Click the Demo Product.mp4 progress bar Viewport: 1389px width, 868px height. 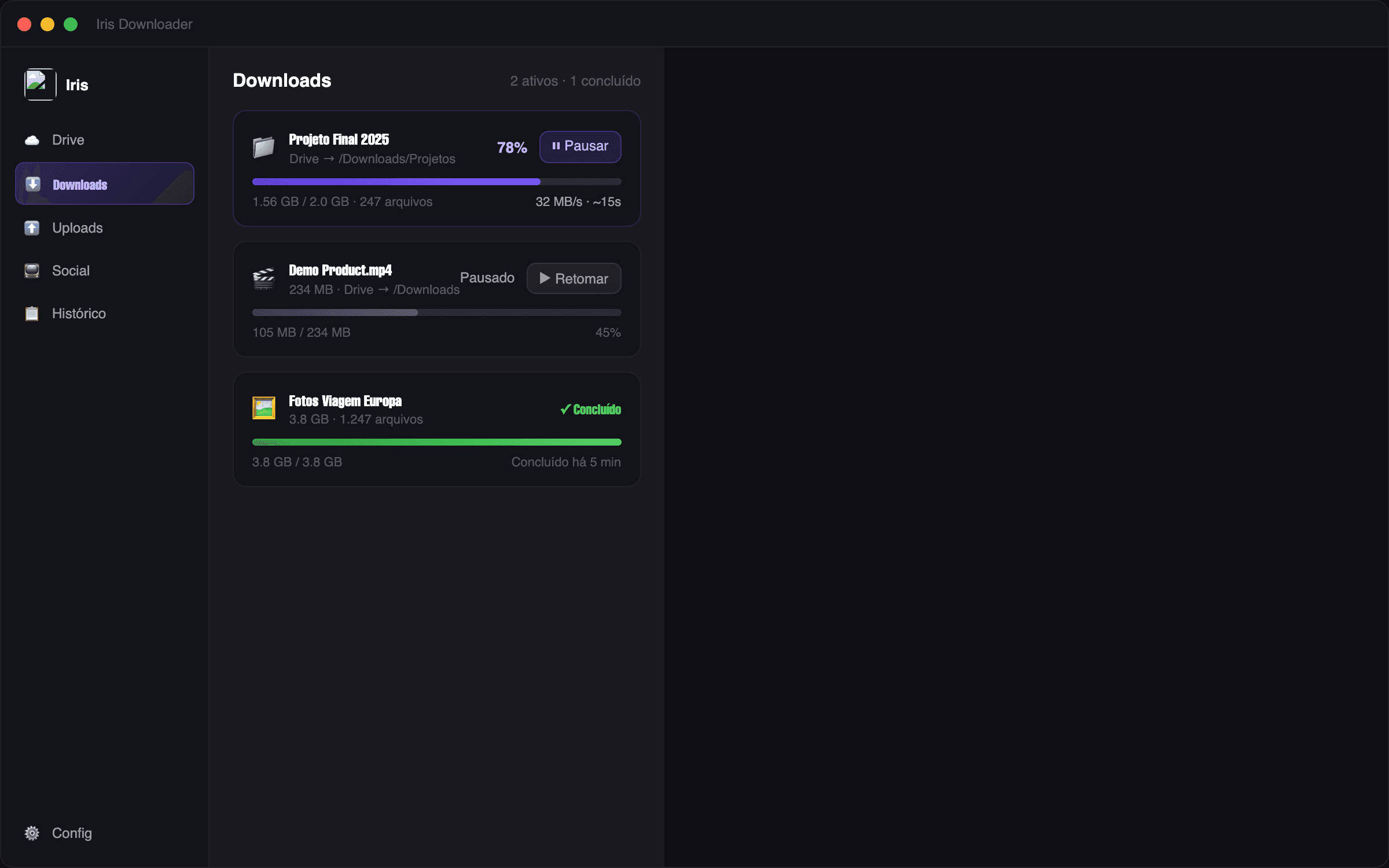(437, 312)
